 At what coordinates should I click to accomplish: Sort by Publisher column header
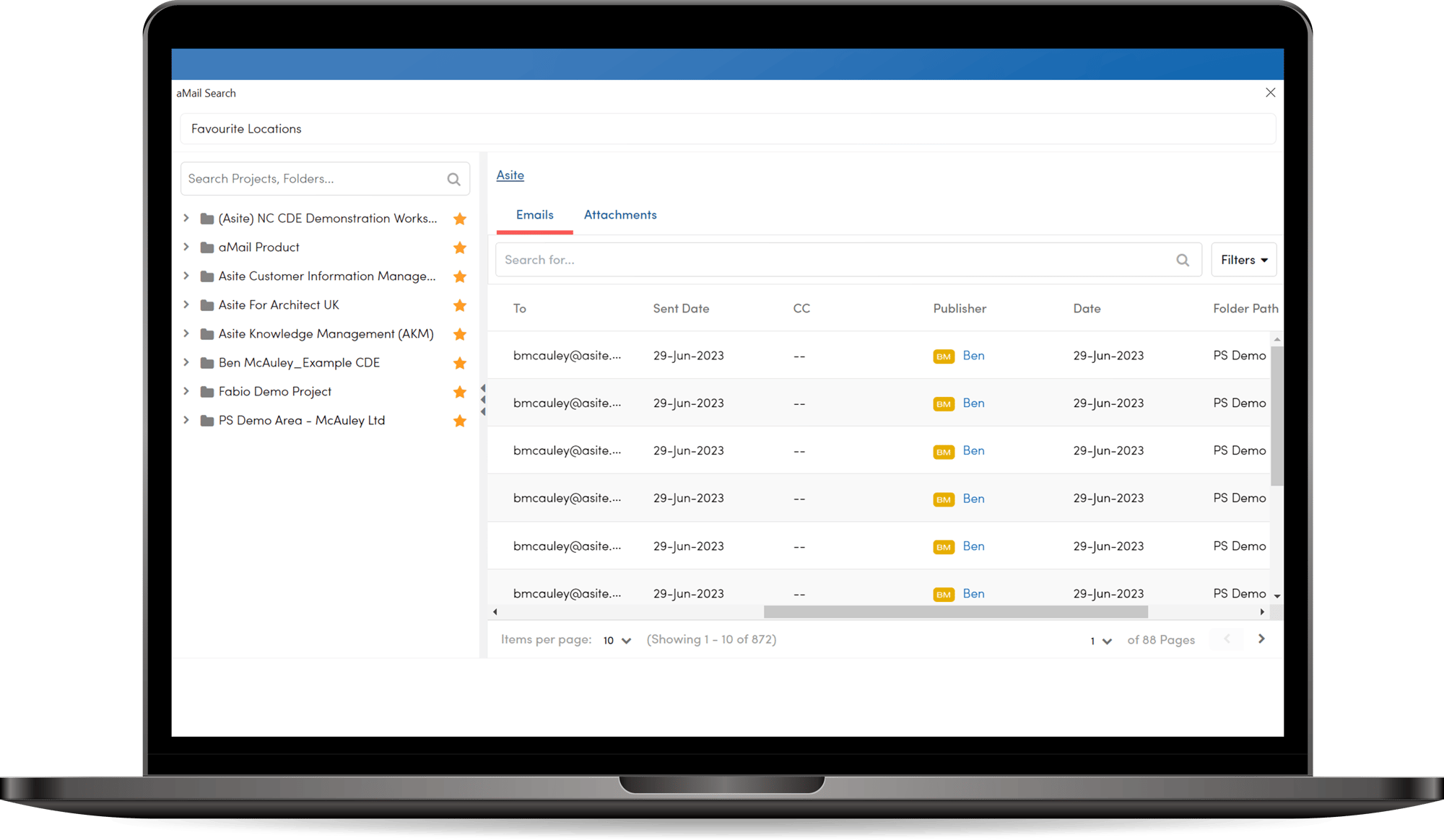pyautogui.click(x=960, y=309)
